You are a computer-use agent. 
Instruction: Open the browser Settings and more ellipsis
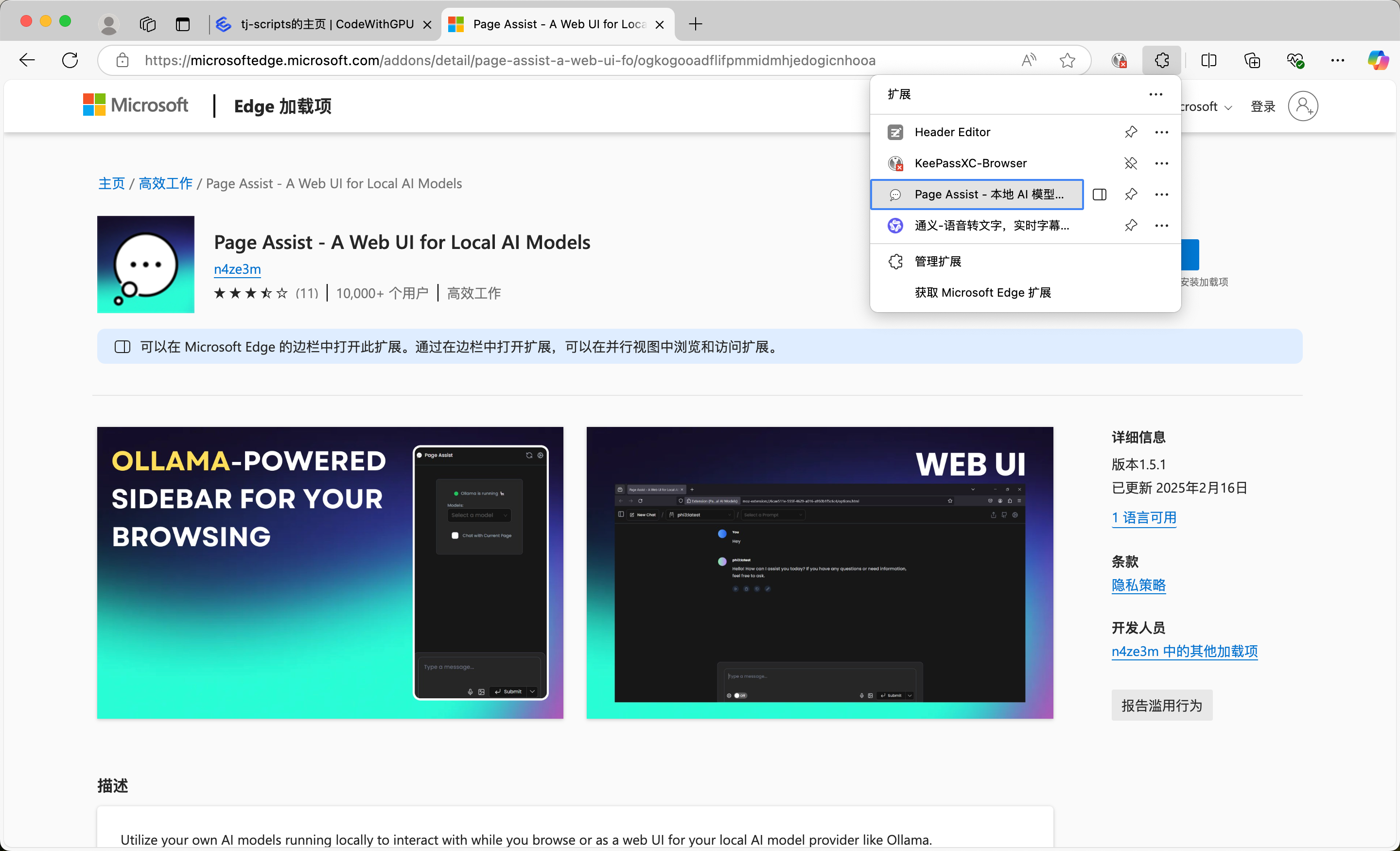point(1337,60)
